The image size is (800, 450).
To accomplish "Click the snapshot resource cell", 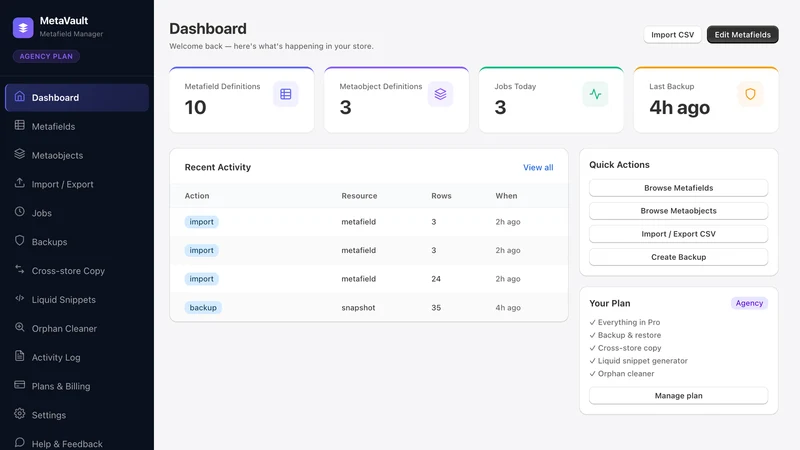I will pos(358,308).
